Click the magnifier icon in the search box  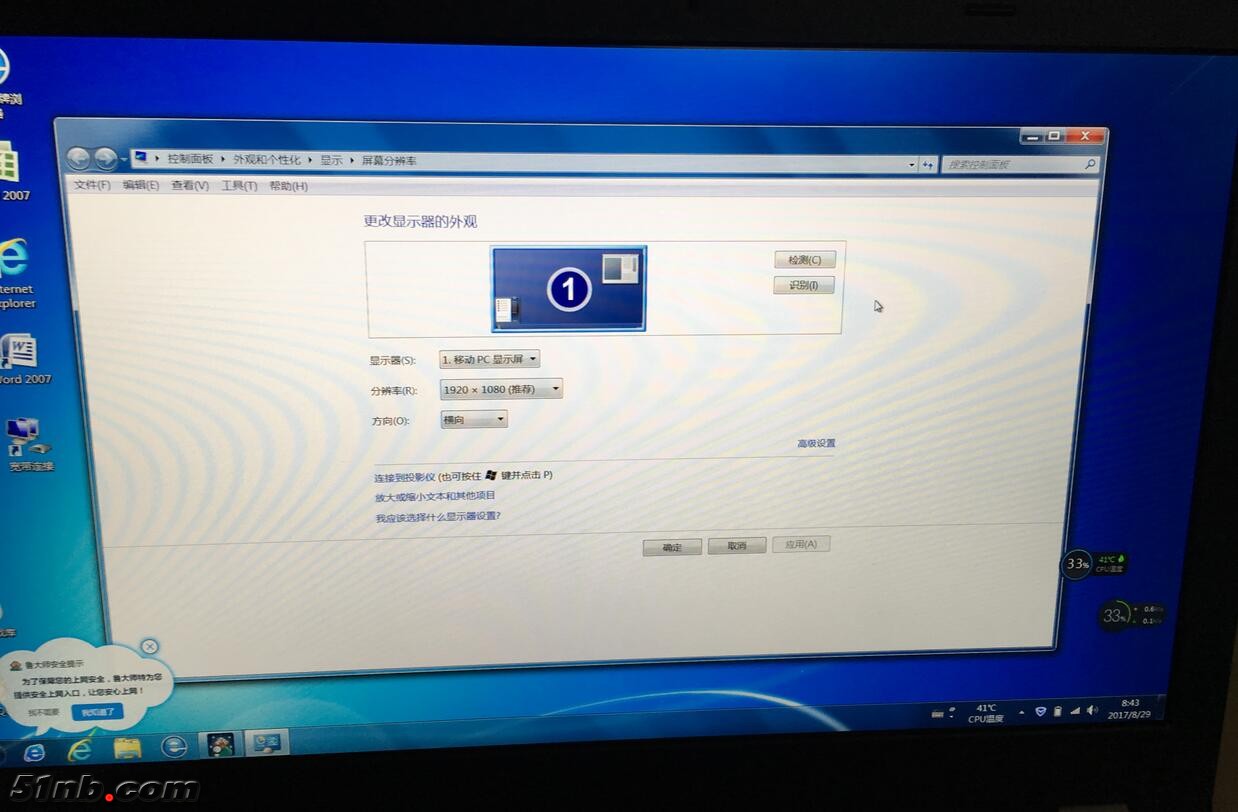(1090, 164)
